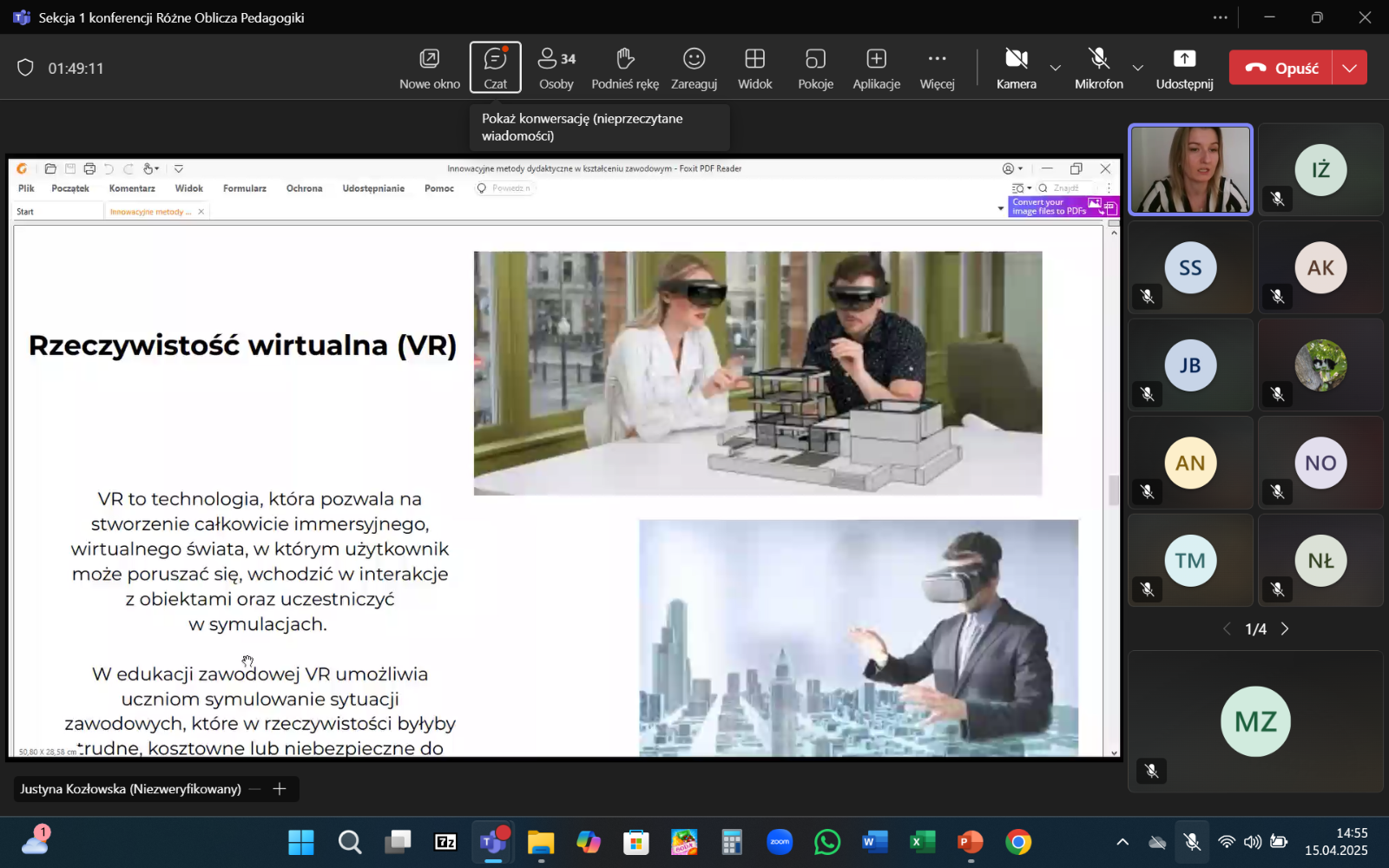Expand the Mikrofon options arrow
The width and height of the screenshot is (1389, 868).
[1137, 68]
